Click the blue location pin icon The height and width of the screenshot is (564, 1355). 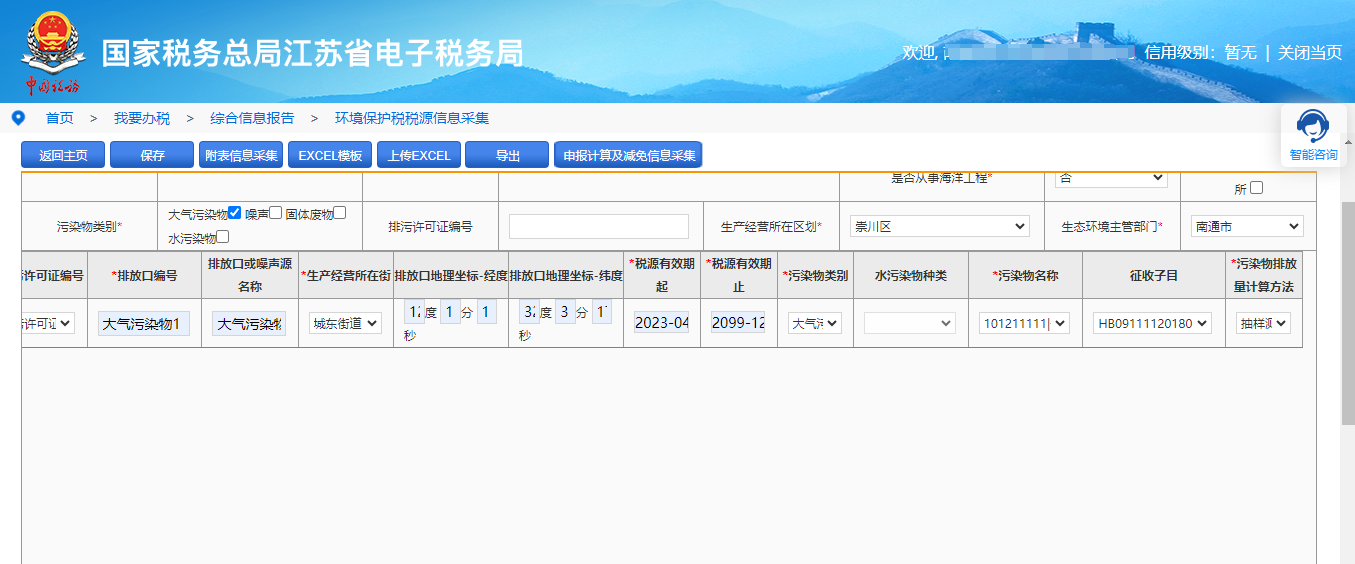(18, 118)
